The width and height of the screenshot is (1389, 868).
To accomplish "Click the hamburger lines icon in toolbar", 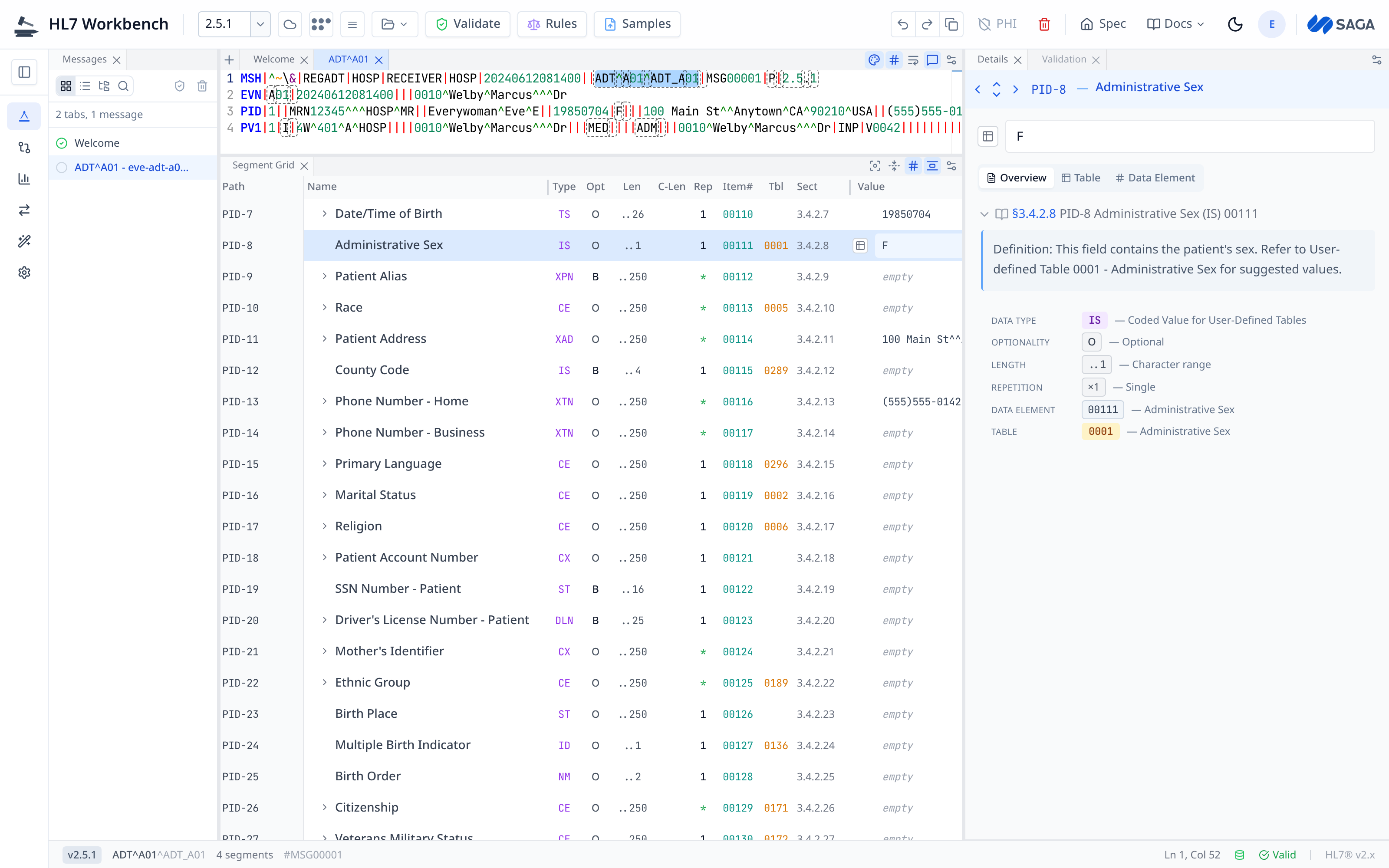I will tap(352, 24).
